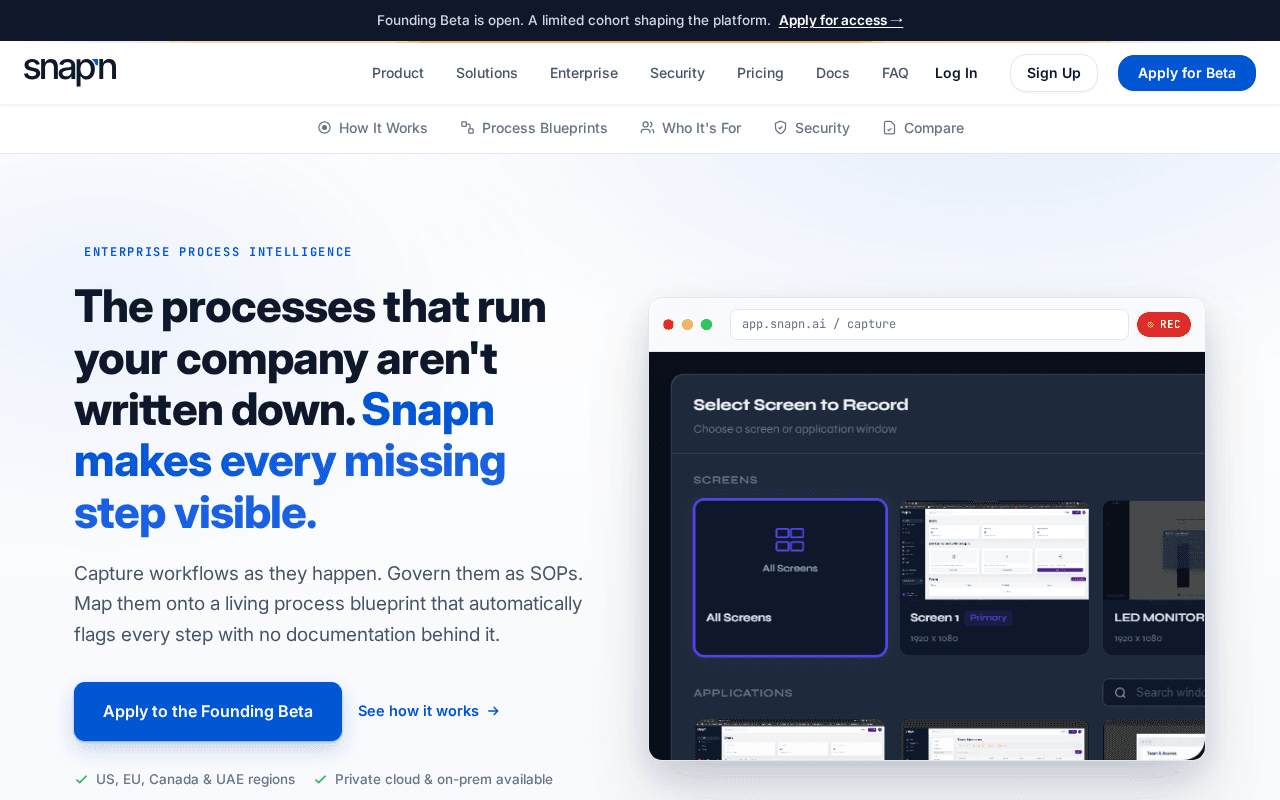
Task: Open the Docs page
Action: (x=833, y=73)
